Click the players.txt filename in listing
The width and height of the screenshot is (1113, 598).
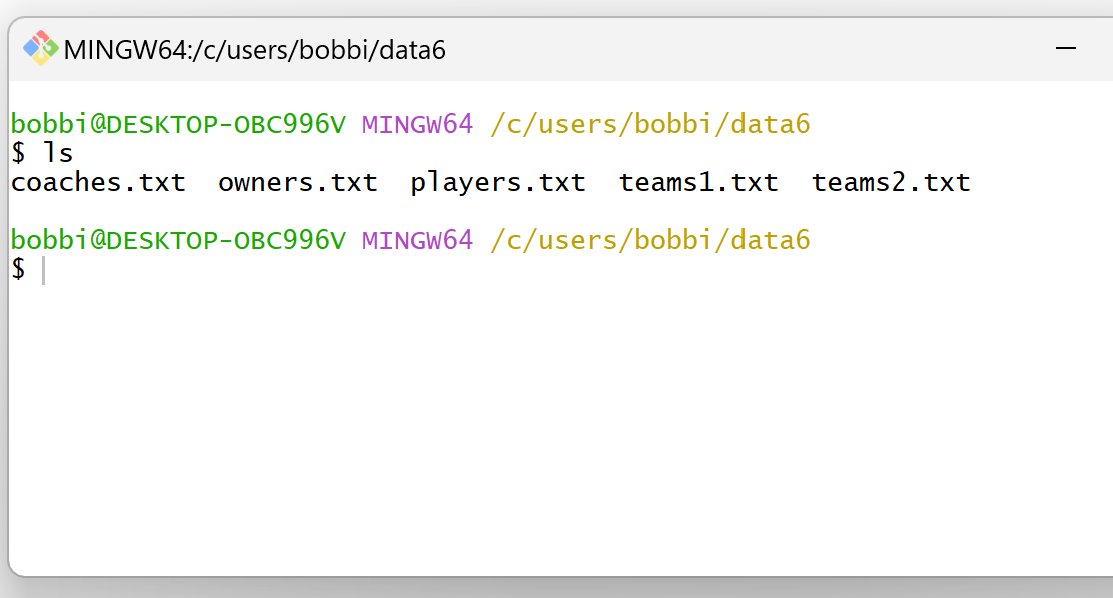pos(498,184)
